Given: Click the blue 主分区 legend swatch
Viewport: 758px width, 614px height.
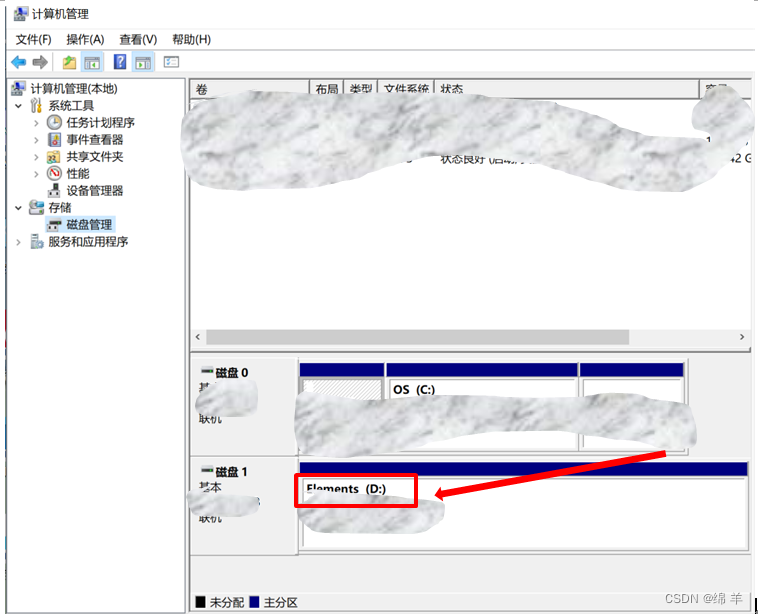Looking at the screenshot, I should pos(254,602).
